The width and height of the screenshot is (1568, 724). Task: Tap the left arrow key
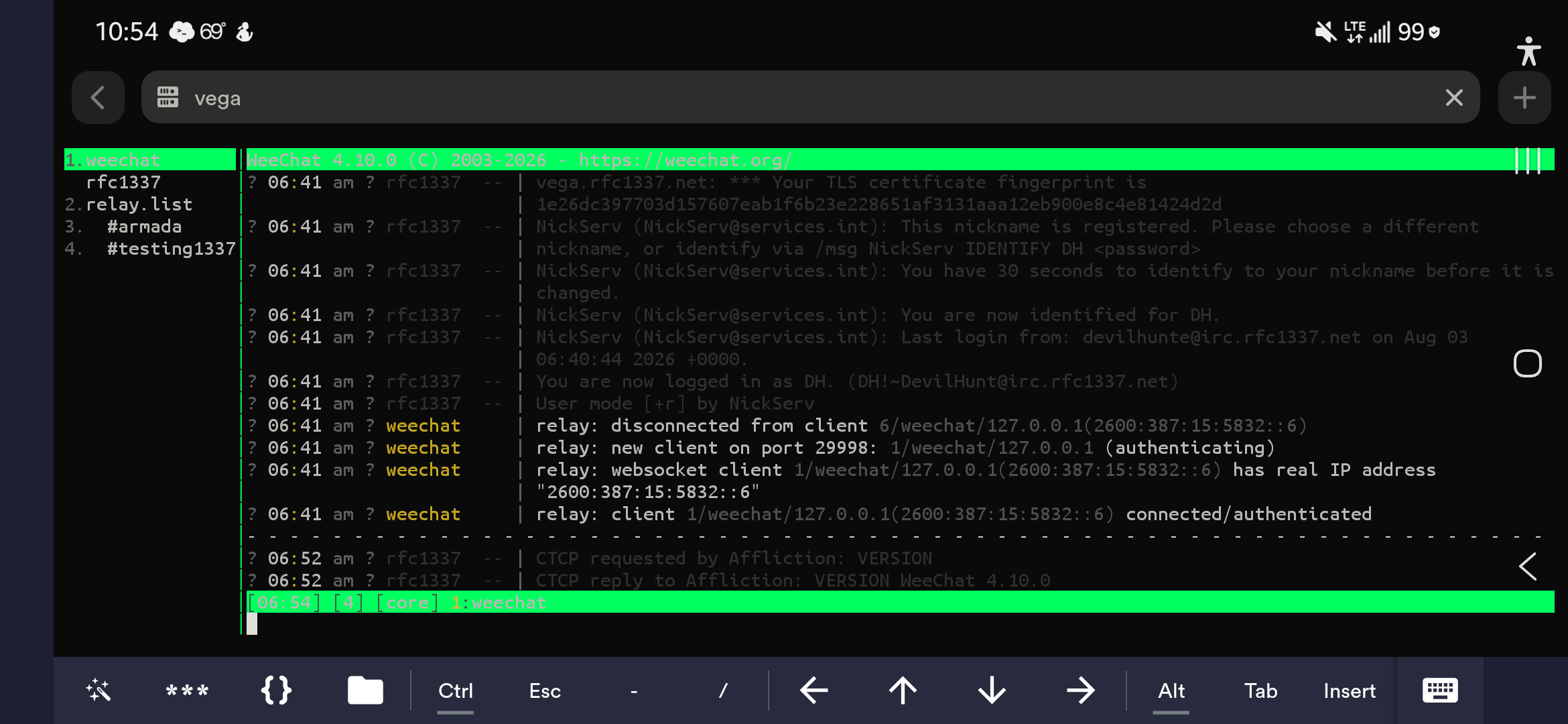coord(814,690)
